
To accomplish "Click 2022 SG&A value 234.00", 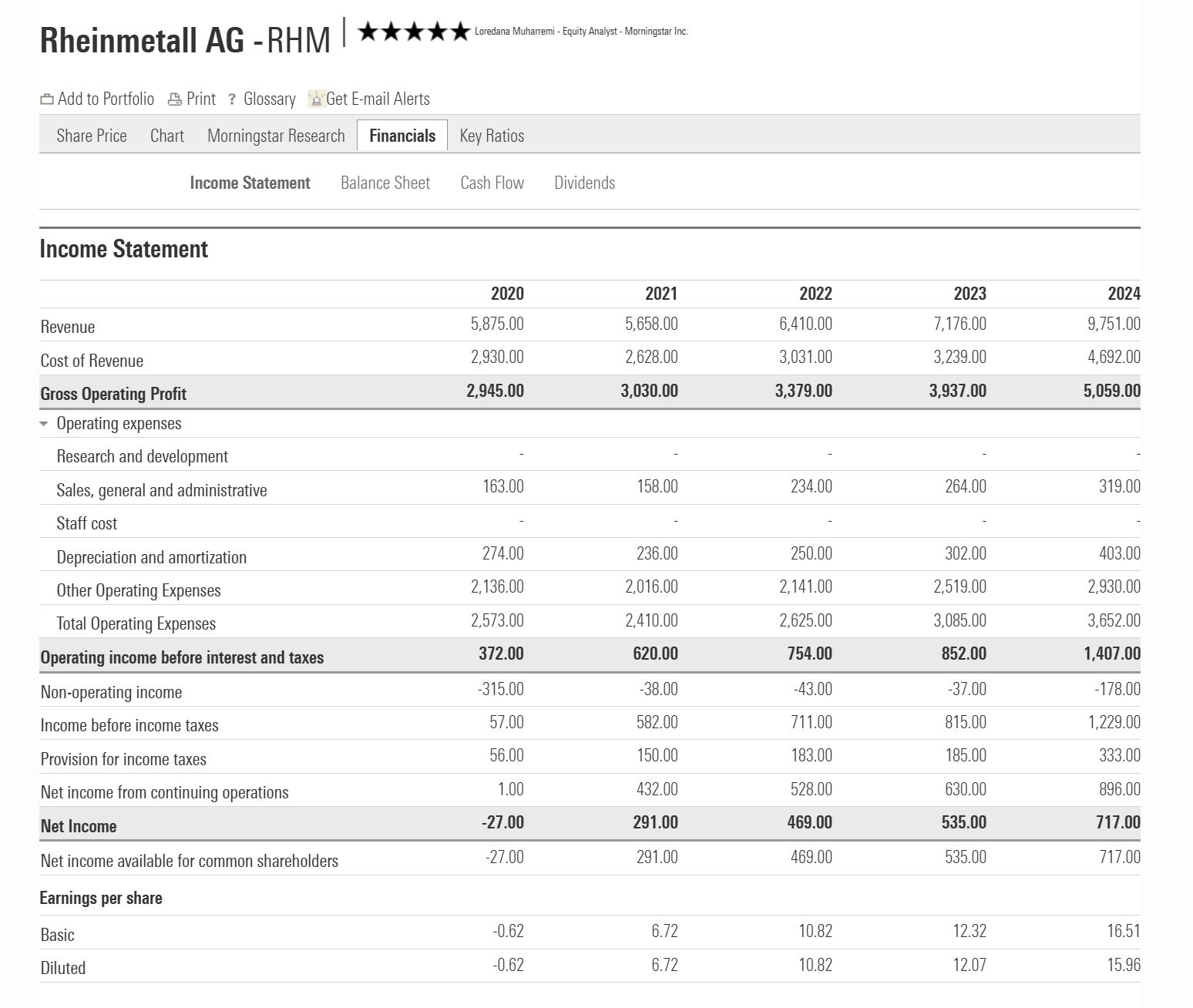I will [812, 486].
